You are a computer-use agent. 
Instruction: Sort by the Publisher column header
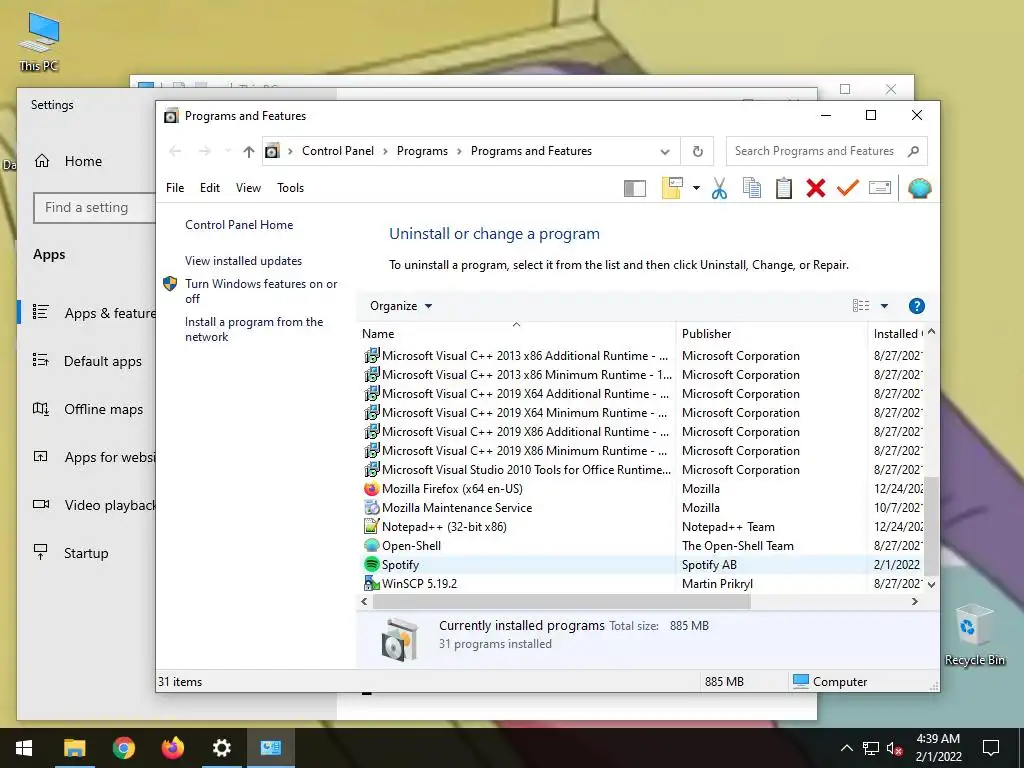coord(771,334)
